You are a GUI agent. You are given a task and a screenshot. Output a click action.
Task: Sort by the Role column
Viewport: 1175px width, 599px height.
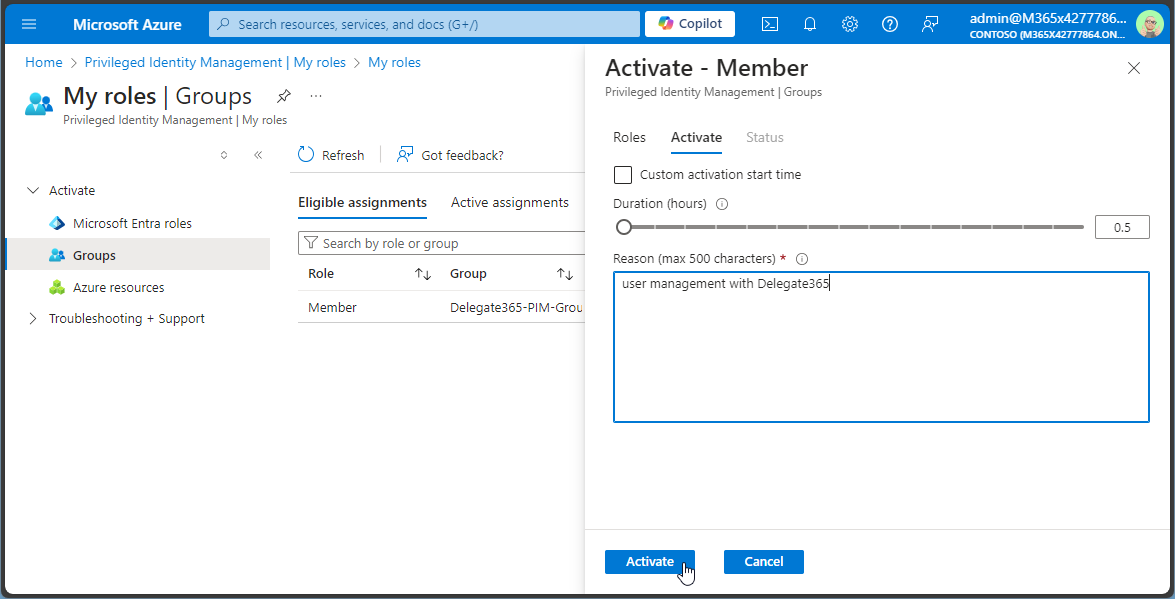(422, 274)
